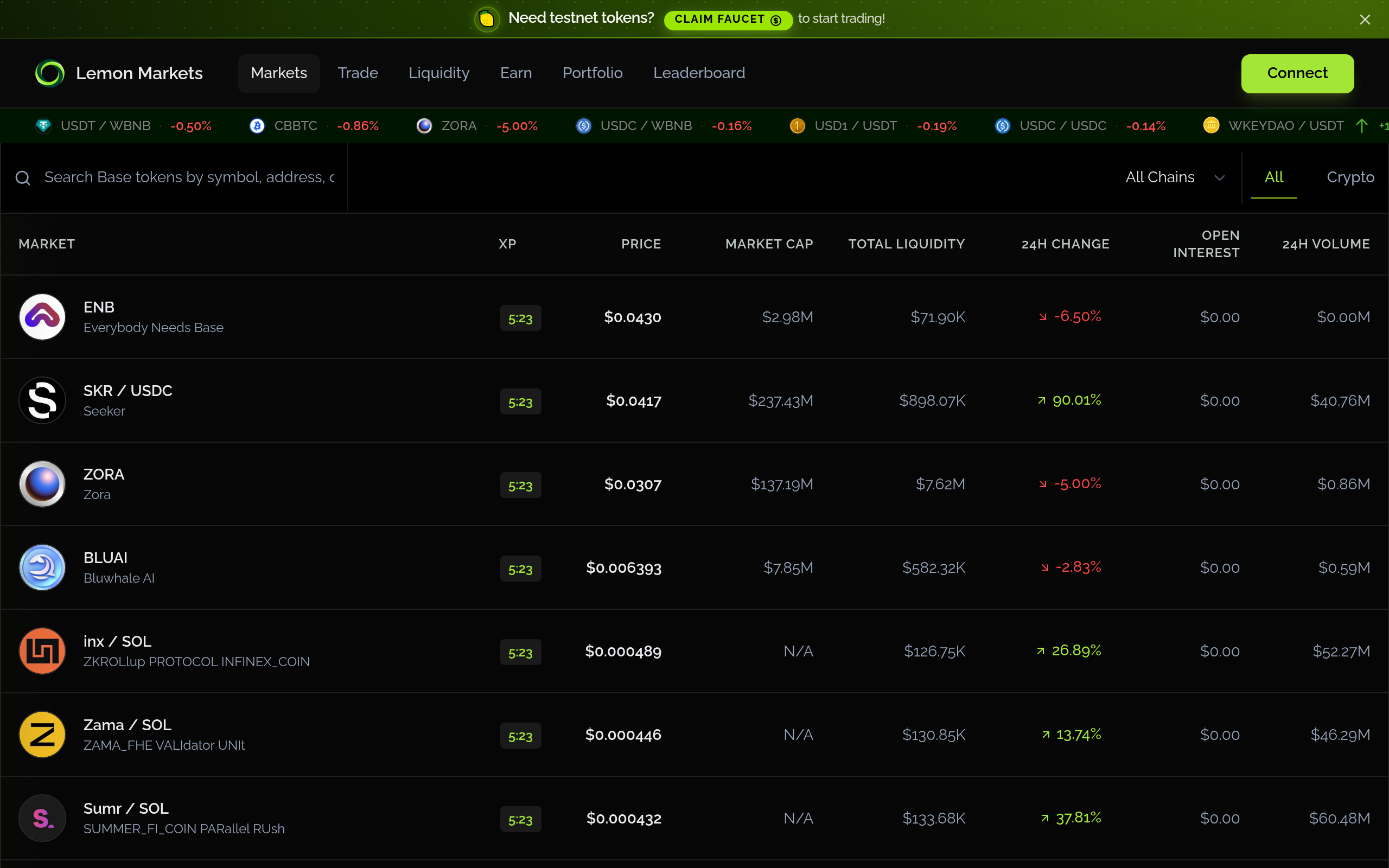The height and width of the screenshot is (868, 1389).
Task: Click the SKR Seeker token icon
Action: pos(42,400)
